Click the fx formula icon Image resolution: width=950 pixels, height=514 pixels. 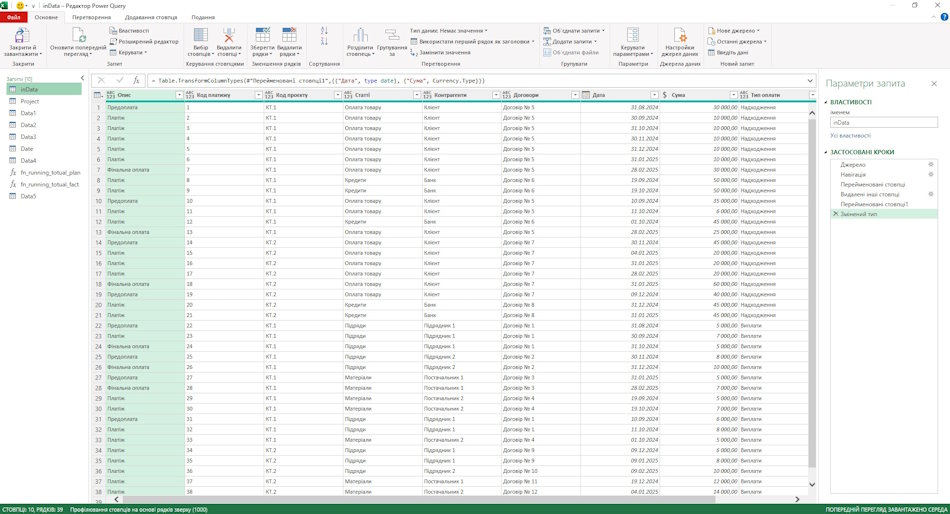136,80
